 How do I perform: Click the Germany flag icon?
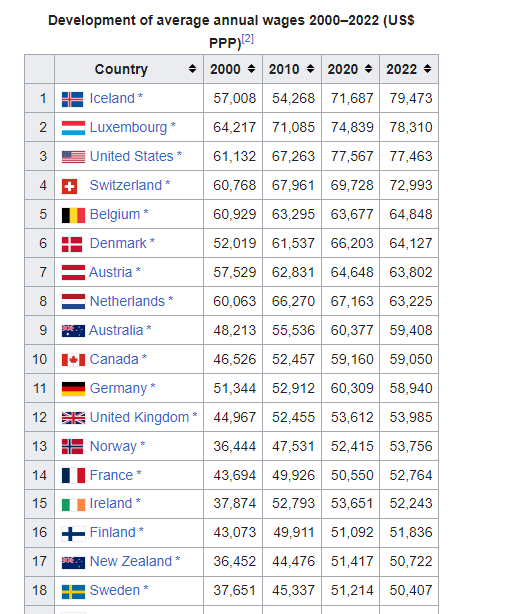pyautogui.click(x=73, y=389)
